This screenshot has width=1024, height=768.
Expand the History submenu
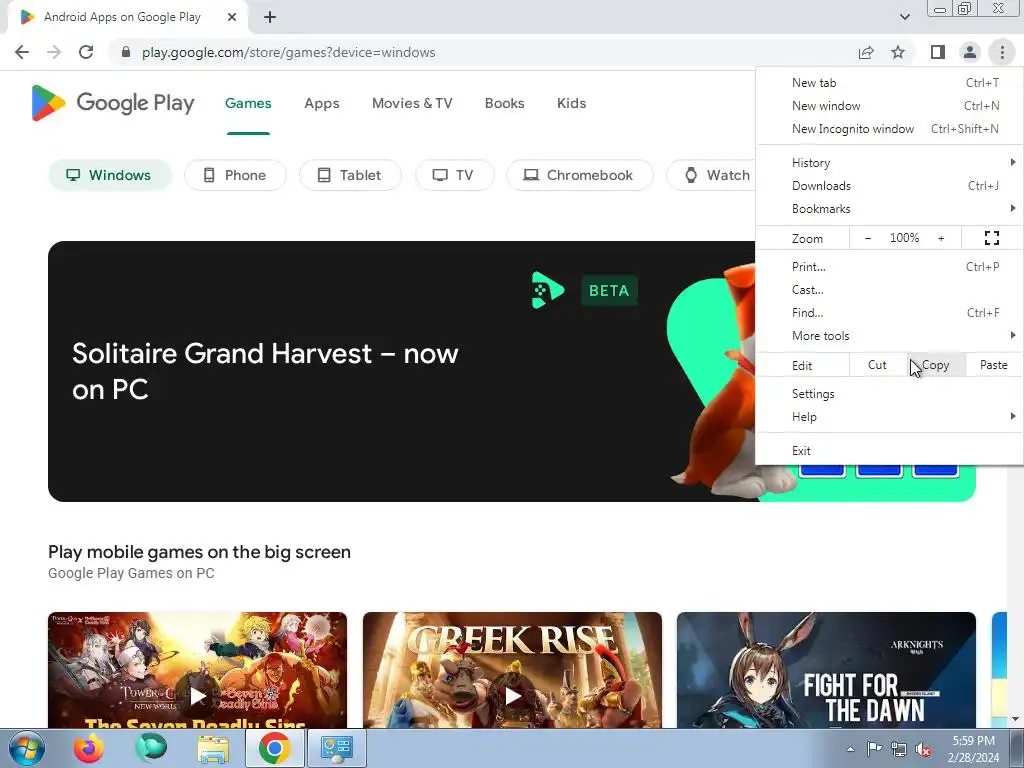[x=889, y=163]
